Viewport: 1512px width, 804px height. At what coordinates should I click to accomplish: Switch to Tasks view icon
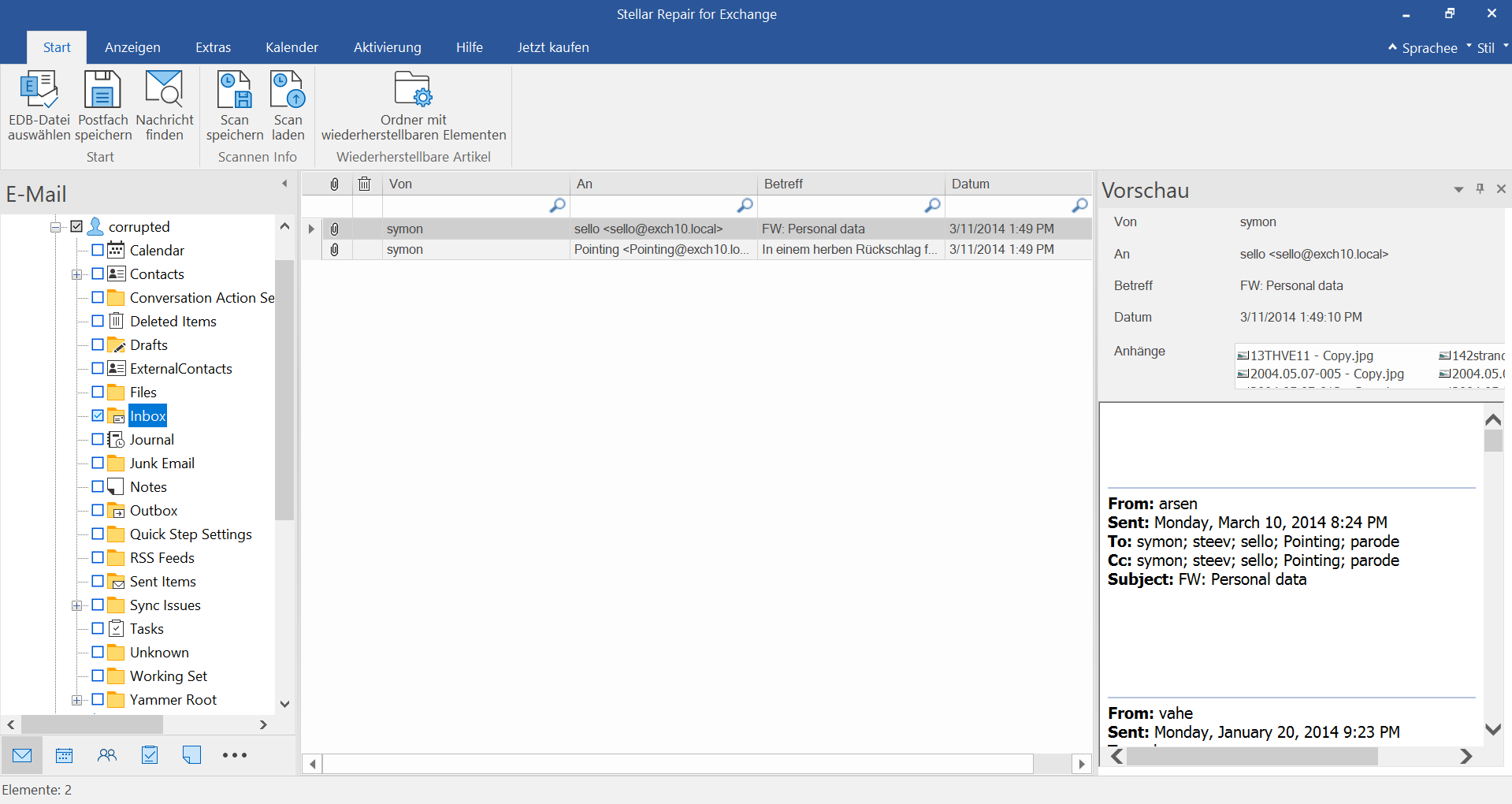pos(150,755)
